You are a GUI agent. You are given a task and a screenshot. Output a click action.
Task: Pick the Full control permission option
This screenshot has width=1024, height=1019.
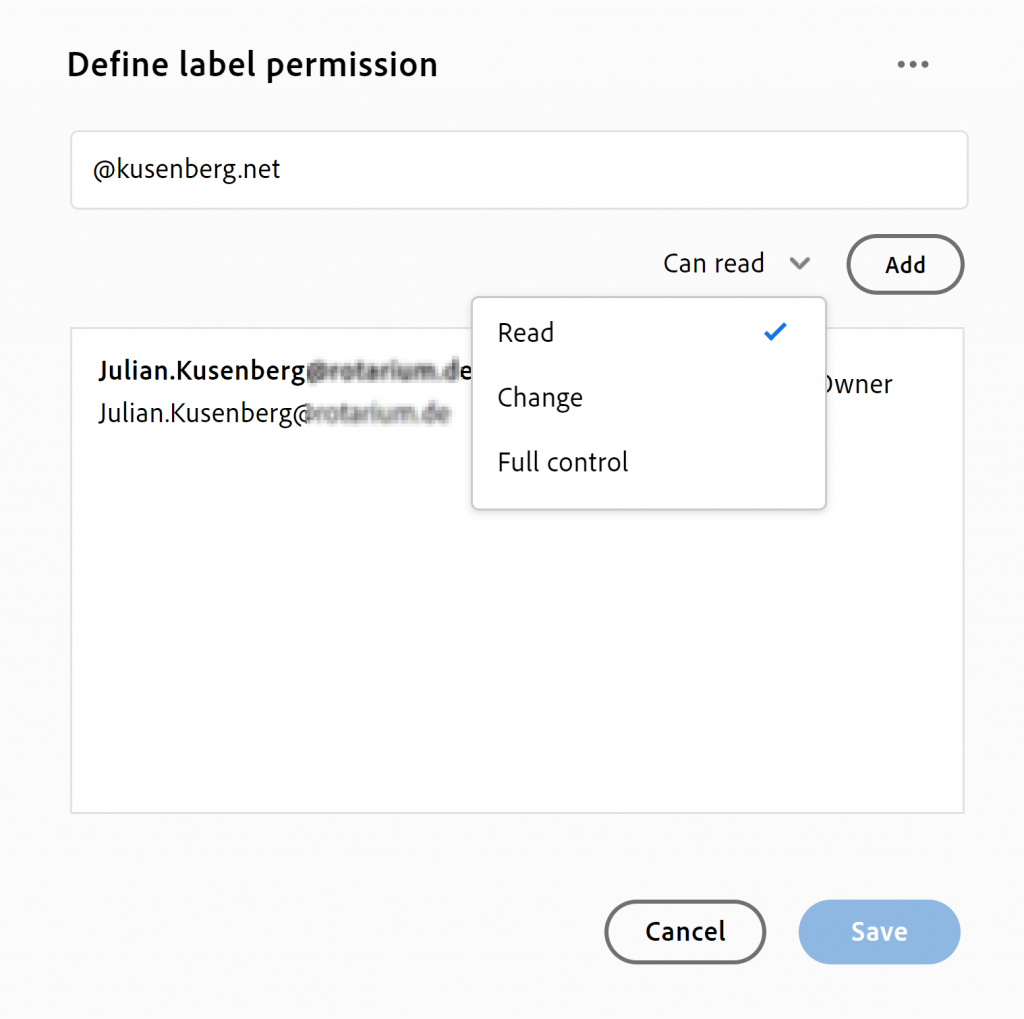[x=563, y=463]
